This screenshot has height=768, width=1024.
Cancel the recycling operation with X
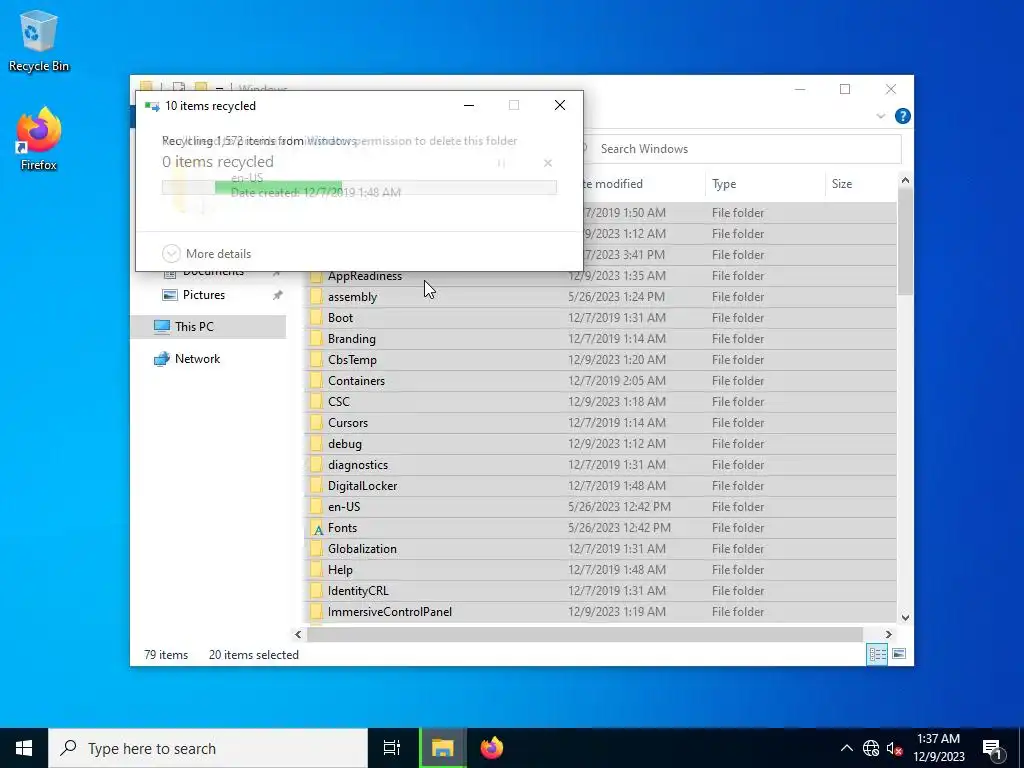tap(548, 163)
